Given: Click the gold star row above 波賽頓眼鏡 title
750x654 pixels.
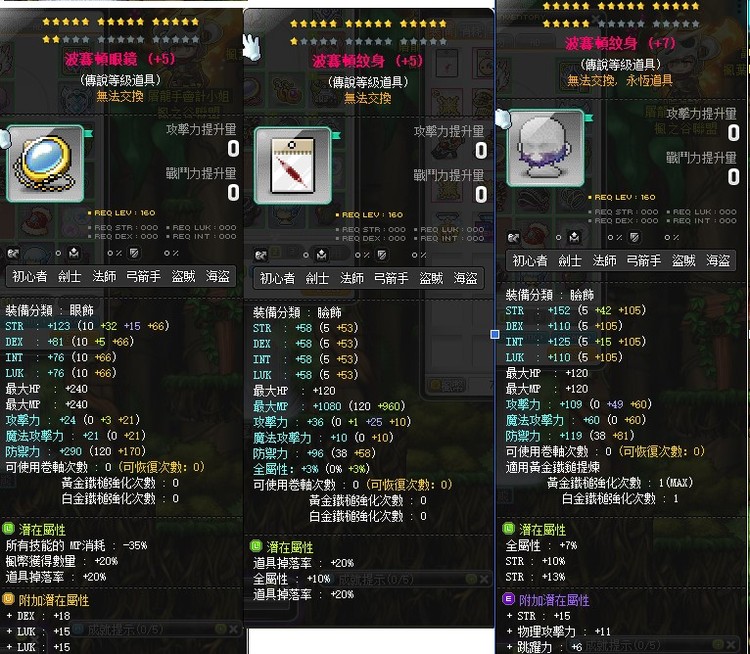Looking at the screenshot, I should pos(121,22).
